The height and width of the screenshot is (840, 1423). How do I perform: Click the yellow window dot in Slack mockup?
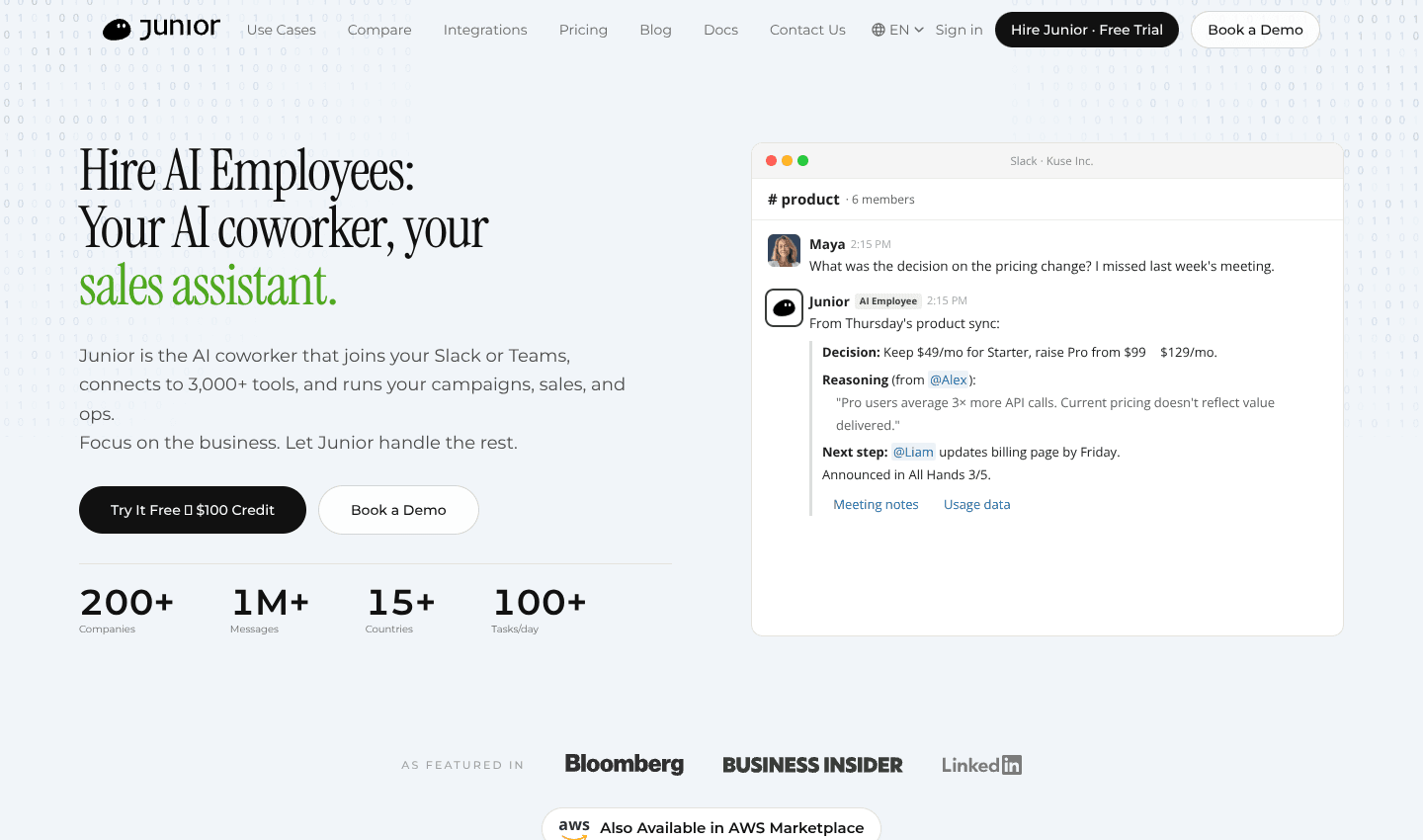[788, 160]
